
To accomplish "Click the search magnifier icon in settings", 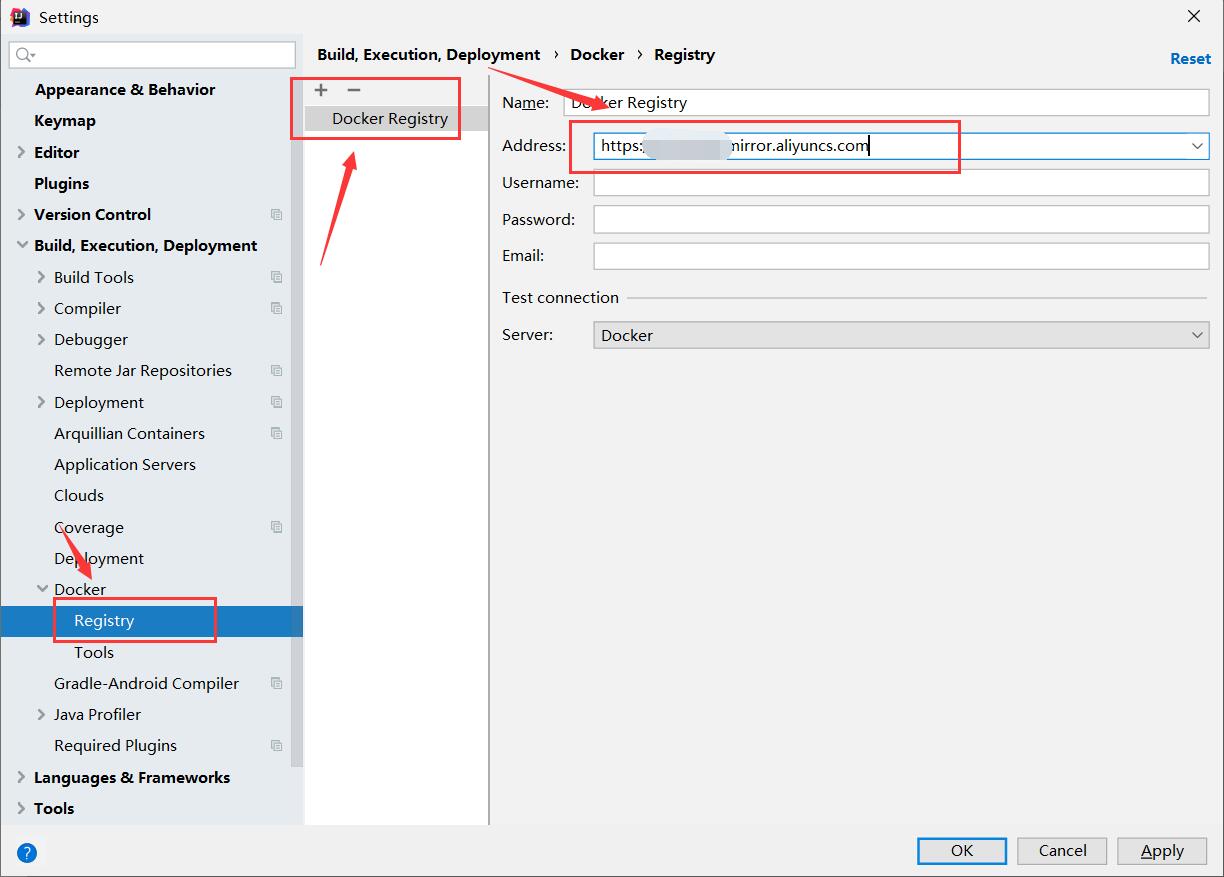I will (25, 55).
